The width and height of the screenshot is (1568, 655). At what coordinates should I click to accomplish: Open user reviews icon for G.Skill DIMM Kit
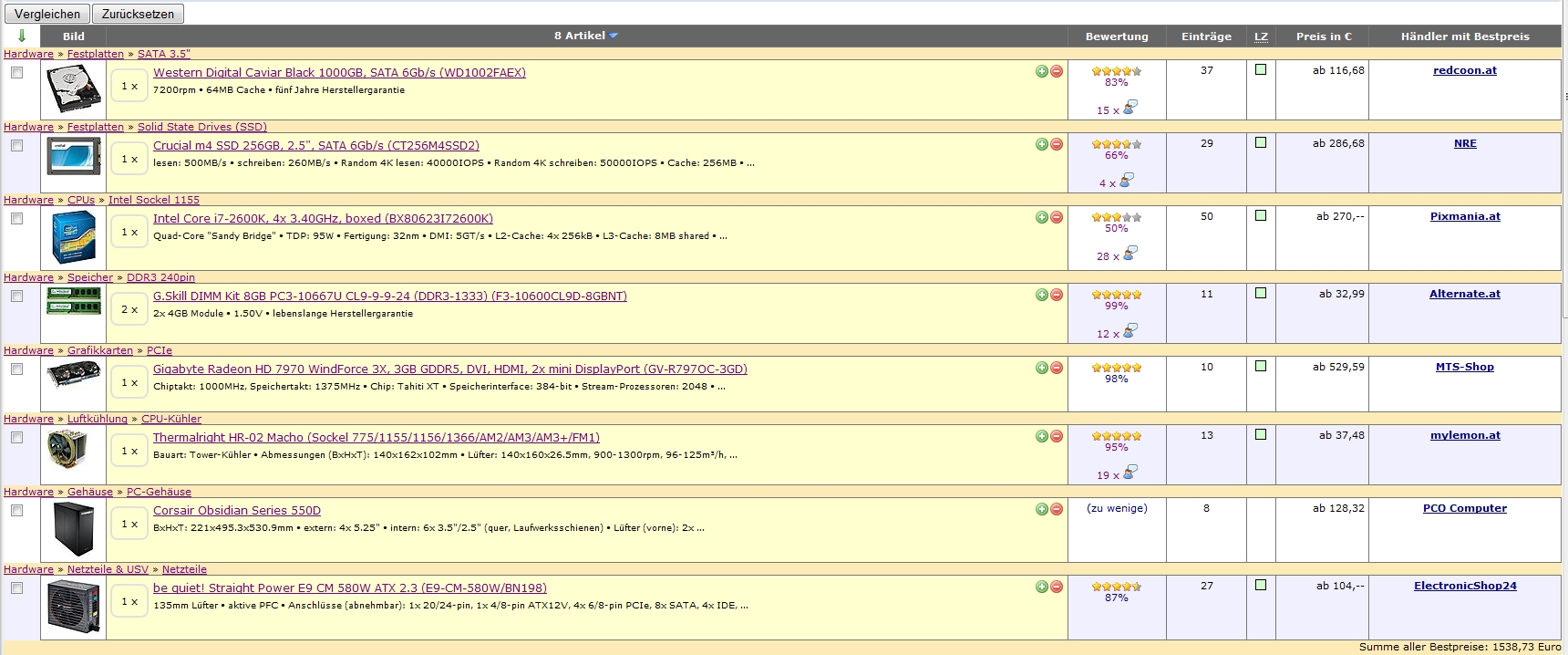pyautogui.click(x=1130, y=331)
